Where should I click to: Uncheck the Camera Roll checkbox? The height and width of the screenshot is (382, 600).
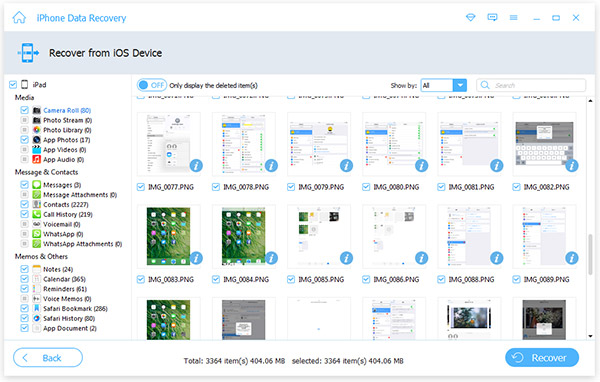pos(24,110)
